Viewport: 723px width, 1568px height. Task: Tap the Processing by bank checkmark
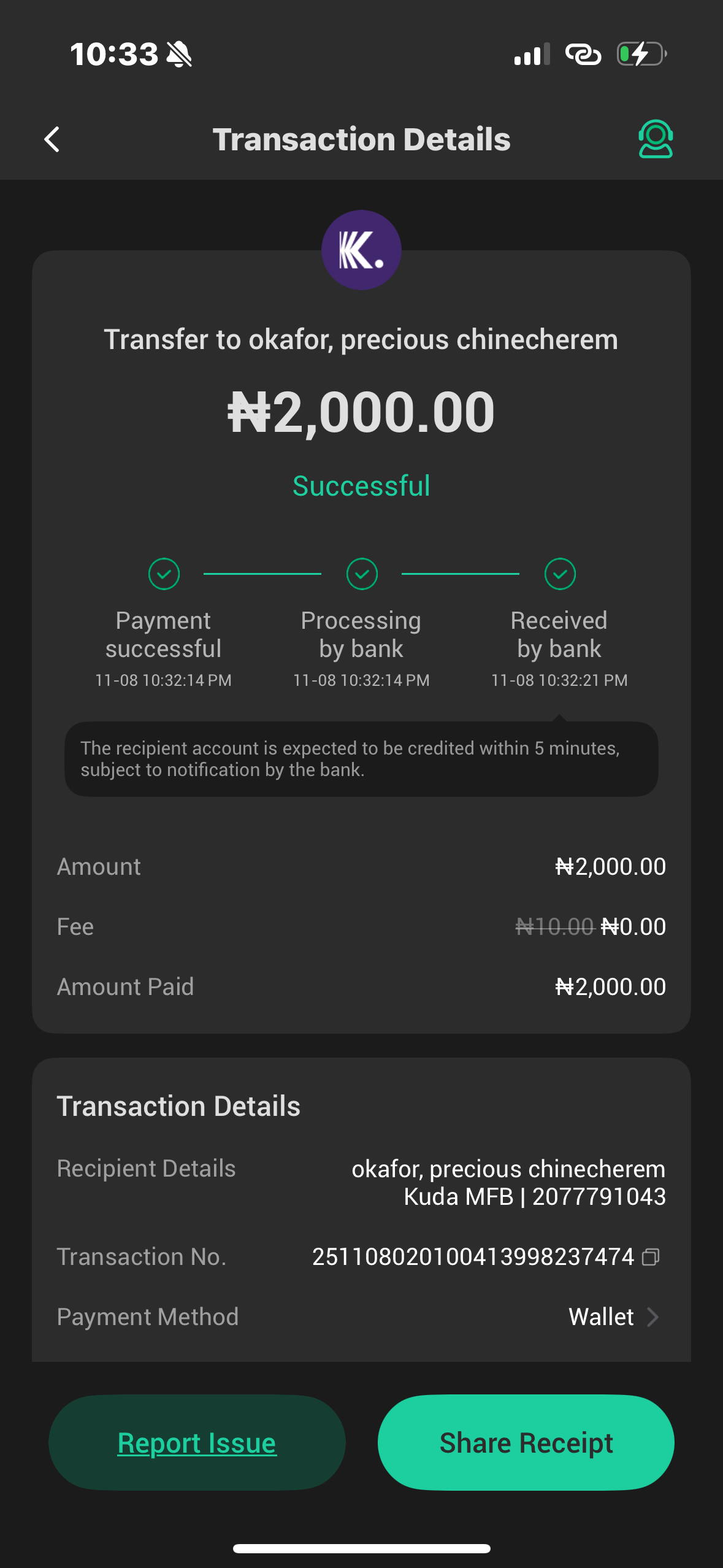[x=362, y=574]
